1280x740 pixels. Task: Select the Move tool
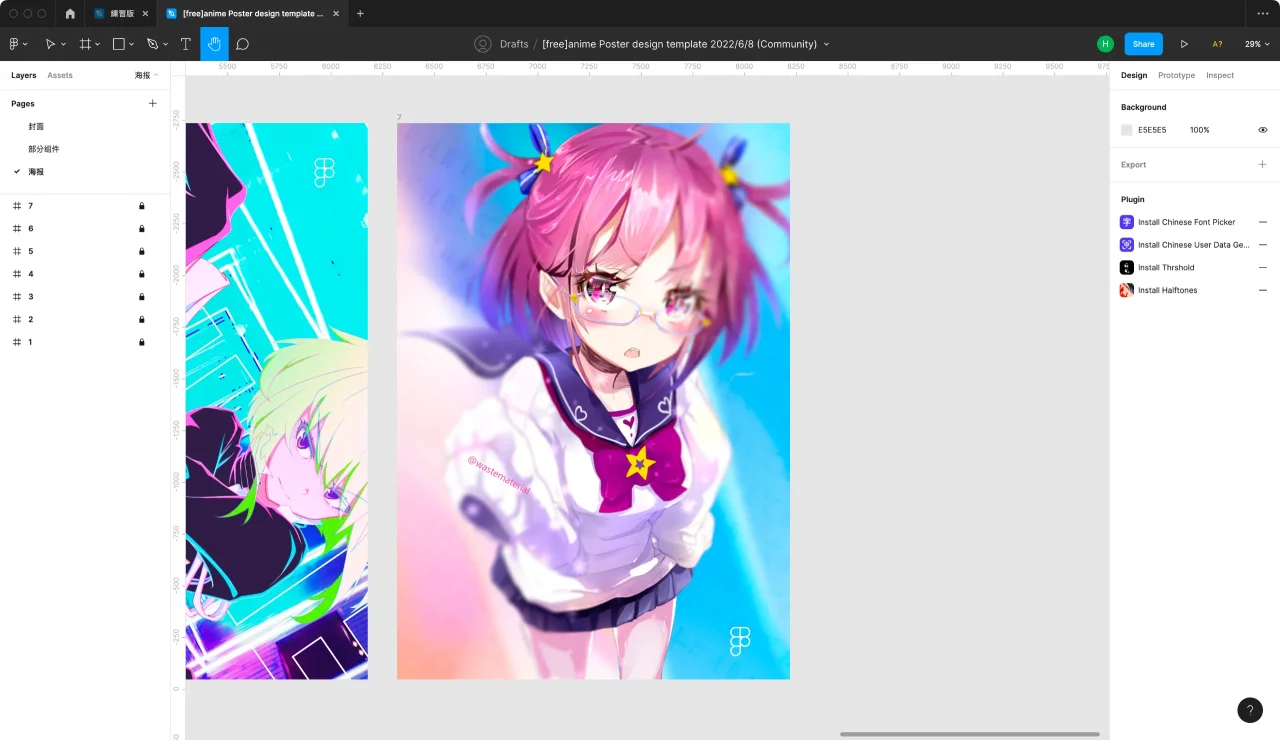(50, 44)
